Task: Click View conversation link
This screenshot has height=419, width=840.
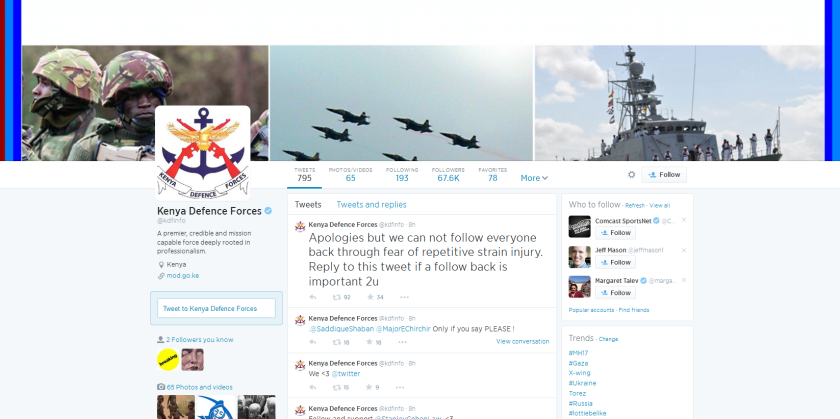Action: (522, 341)
